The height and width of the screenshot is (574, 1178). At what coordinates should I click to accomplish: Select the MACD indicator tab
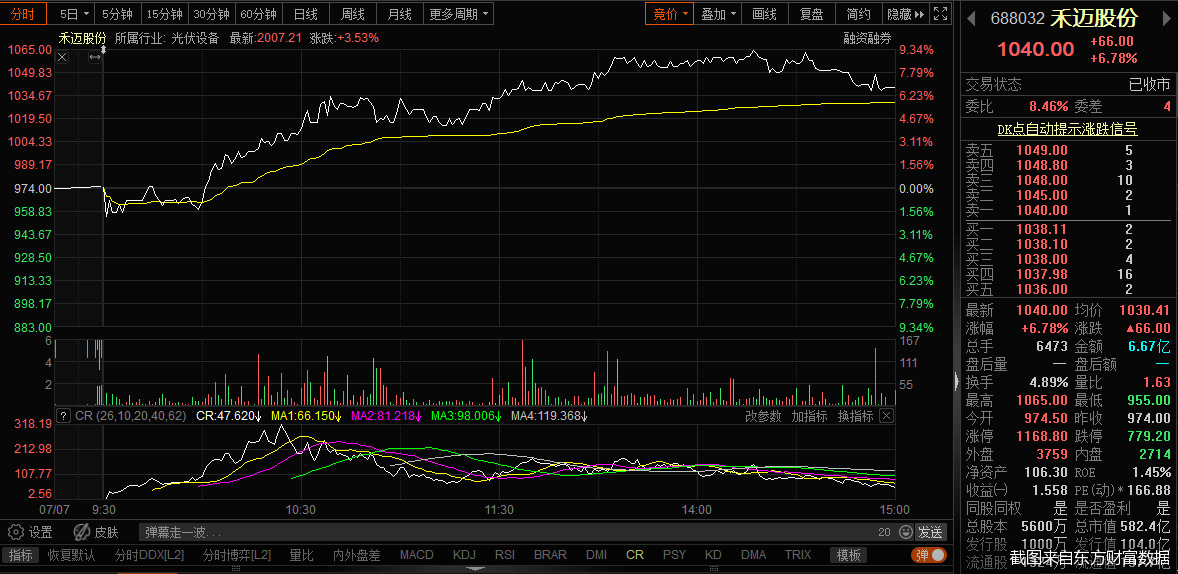[x=416, y=555]
